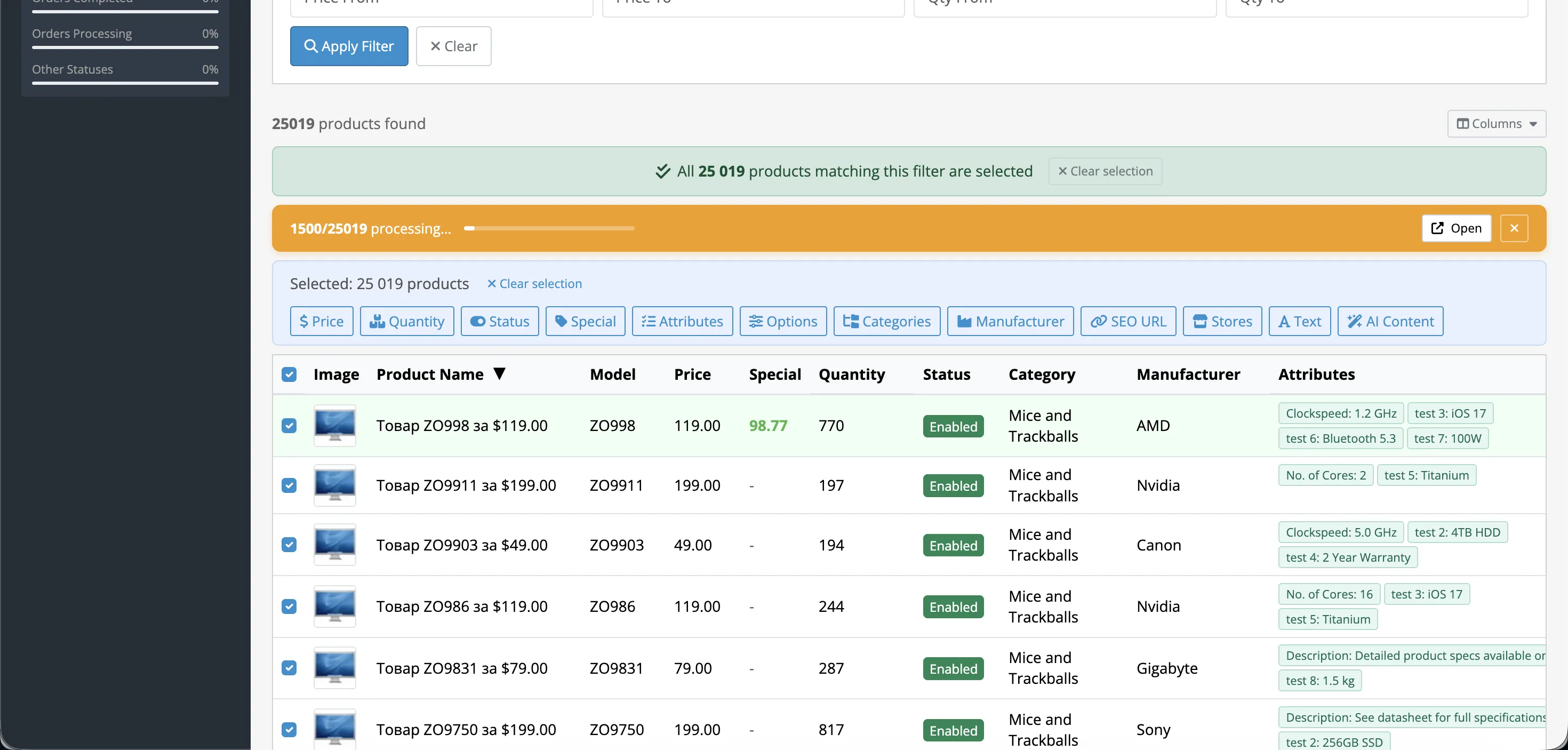The height and width of the screenshot is (750, 1568).
Task: Dismiss the orange processing bar
Action: 1514,228
